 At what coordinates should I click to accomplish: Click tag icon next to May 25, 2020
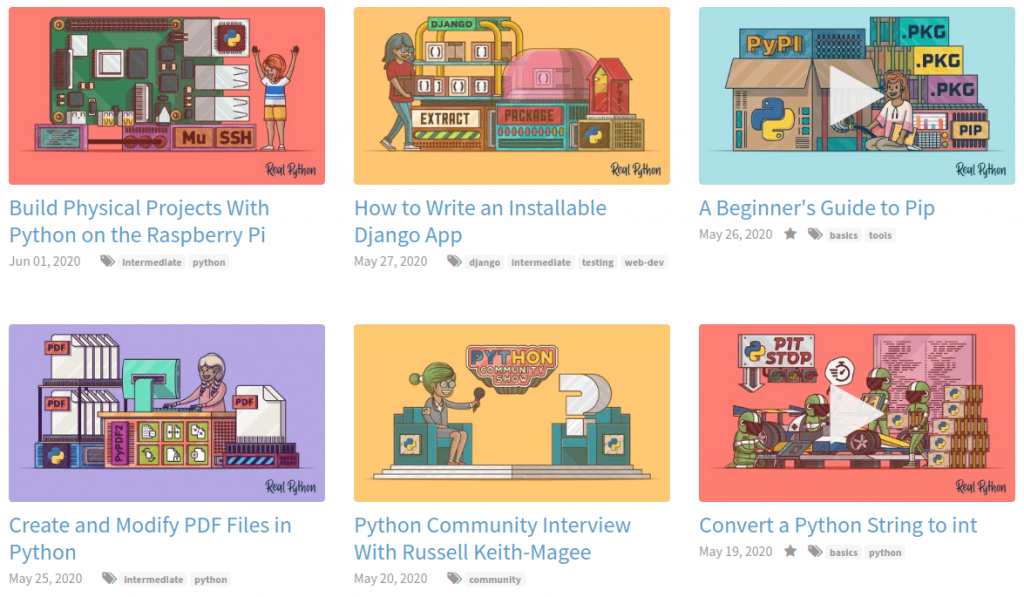click(108, 579)
